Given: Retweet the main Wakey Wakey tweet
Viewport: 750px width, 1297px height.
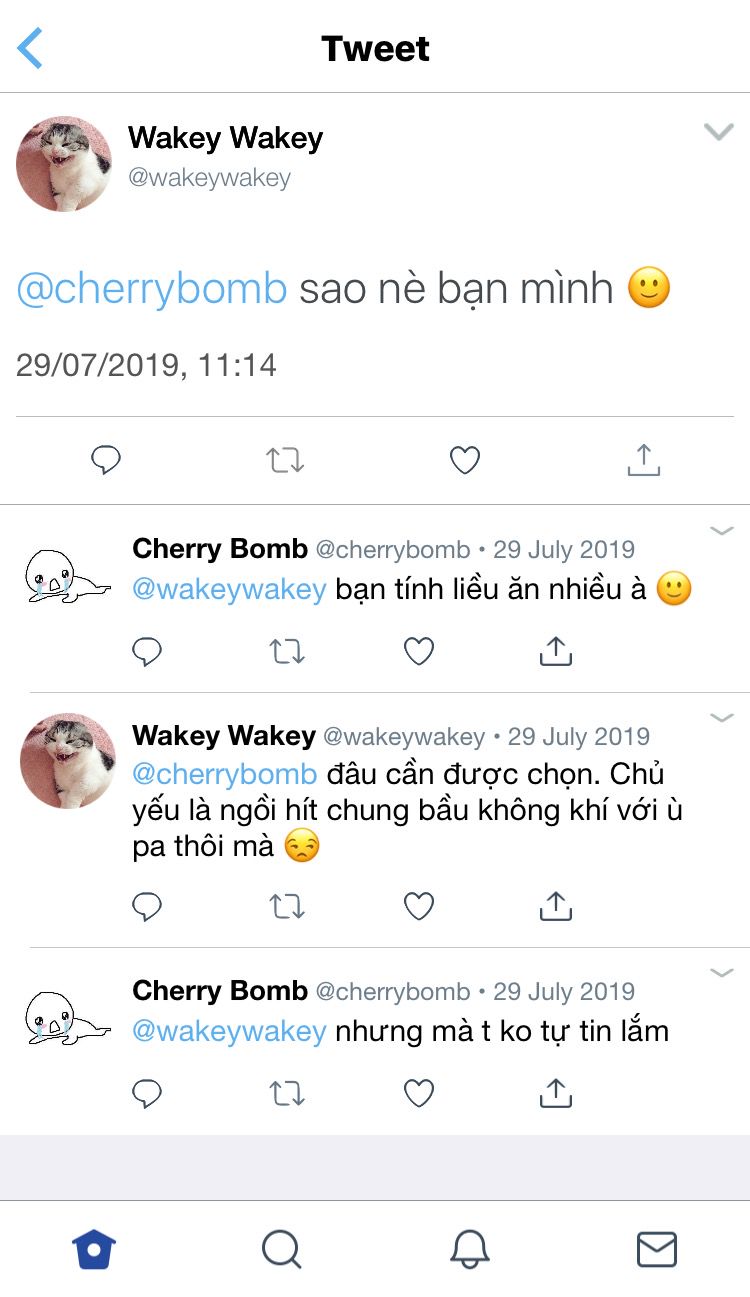Looking at the screenshot, I should click(x=285, y=460).
